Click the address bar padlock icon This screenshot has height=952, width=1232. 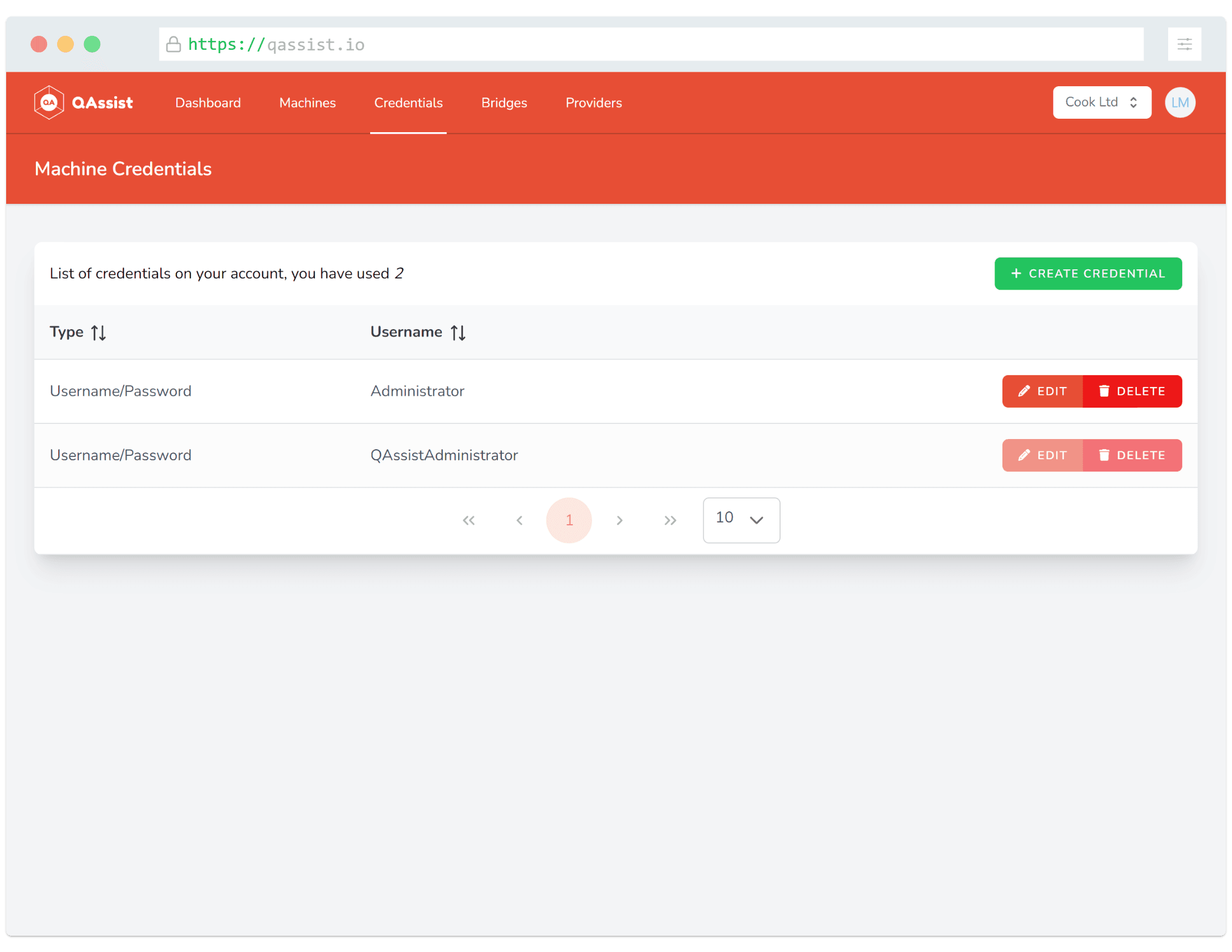174,44
